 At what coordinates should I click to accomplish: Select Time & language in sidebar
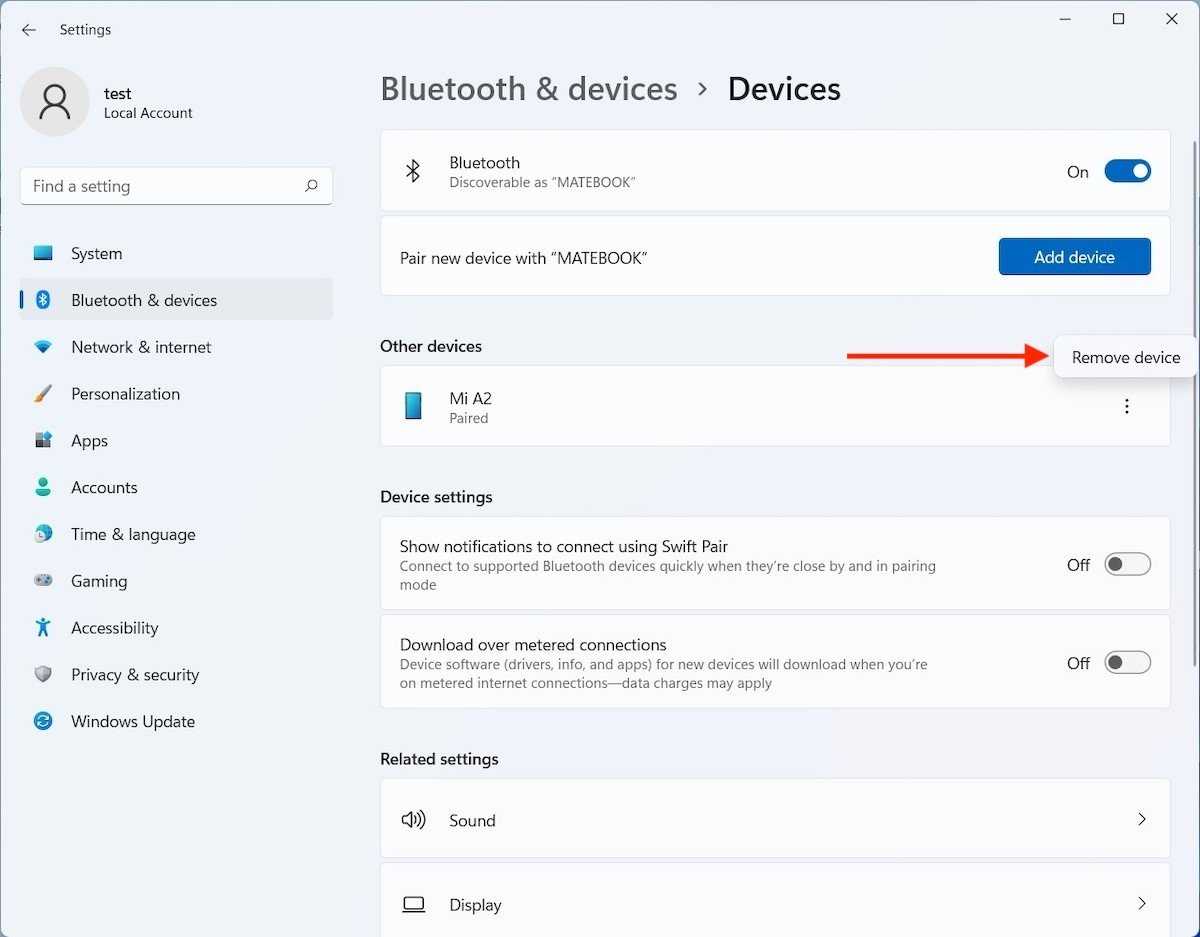click(133, 534)
